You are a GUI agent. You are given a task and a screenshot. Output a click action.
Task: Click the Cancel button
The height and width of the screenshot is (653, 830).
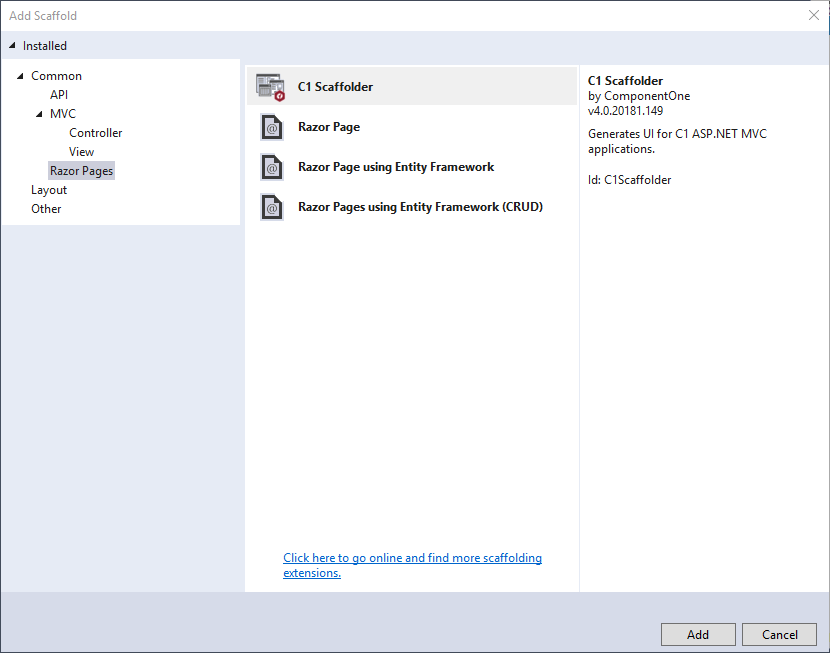779,634
